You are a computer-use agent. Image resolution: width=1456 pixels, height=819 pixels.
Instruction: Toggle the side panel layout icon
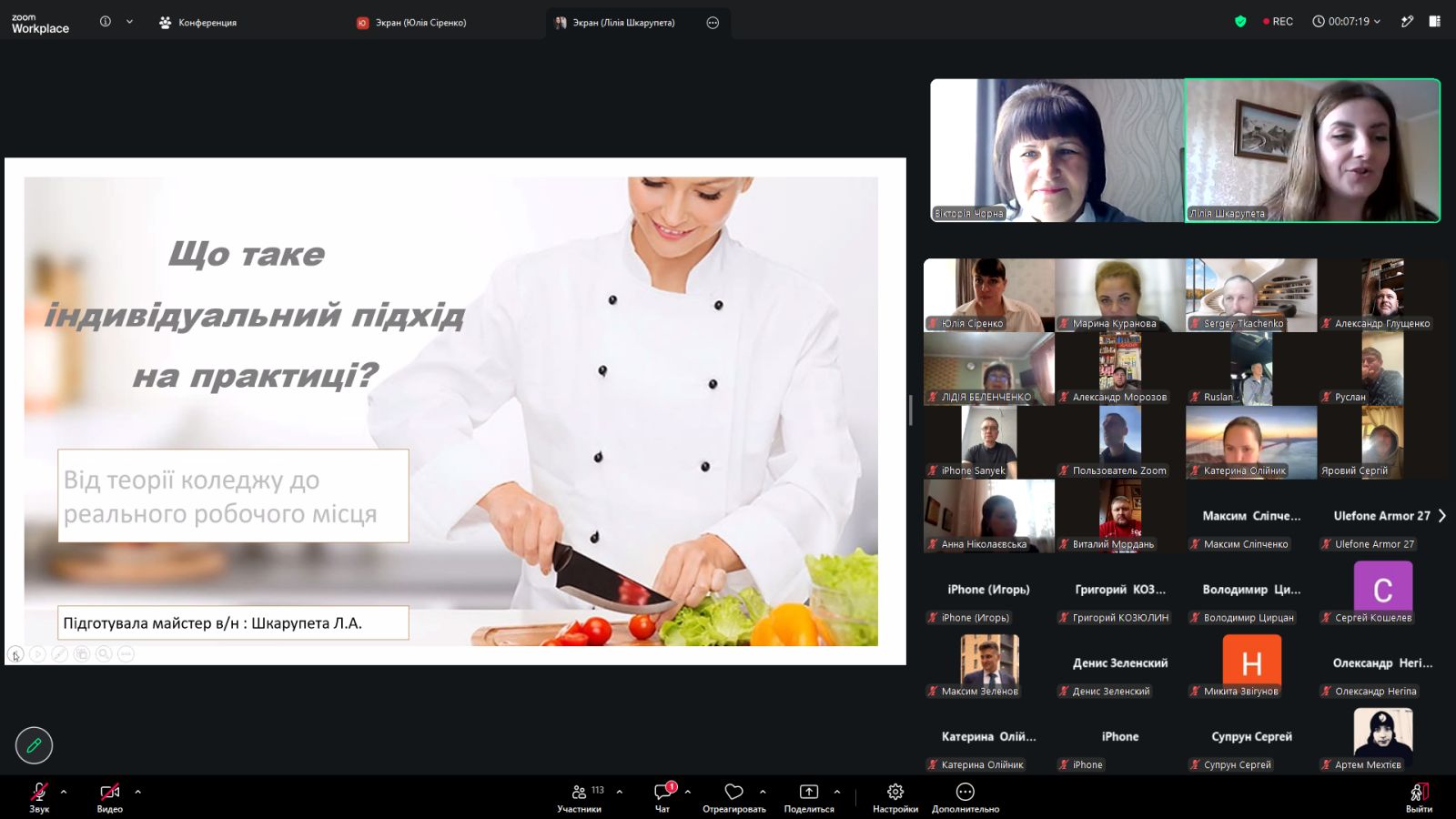pos(1435,21)
